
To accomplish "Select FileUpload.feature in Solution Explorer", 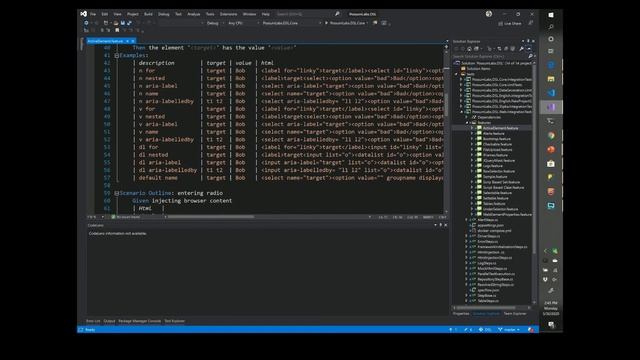I will pos(498,150).
